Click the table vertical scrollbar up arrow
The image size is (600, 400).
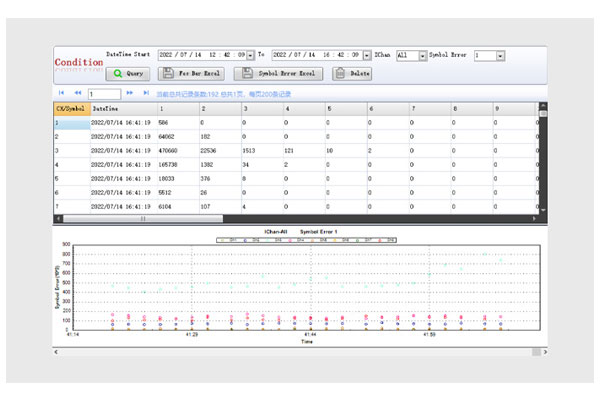pos(543,105)
